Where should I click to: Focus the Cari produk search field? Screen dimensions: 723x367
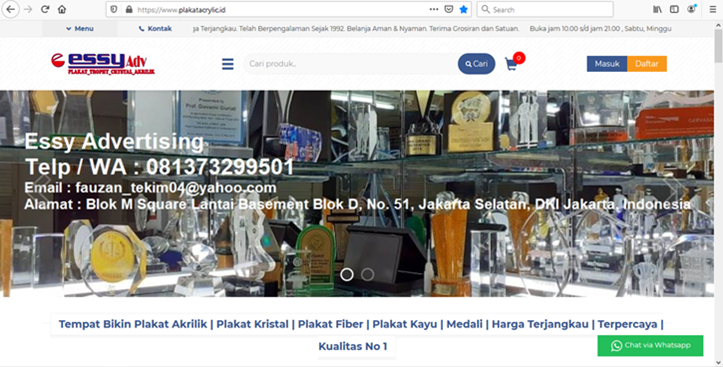click(350, 64)
